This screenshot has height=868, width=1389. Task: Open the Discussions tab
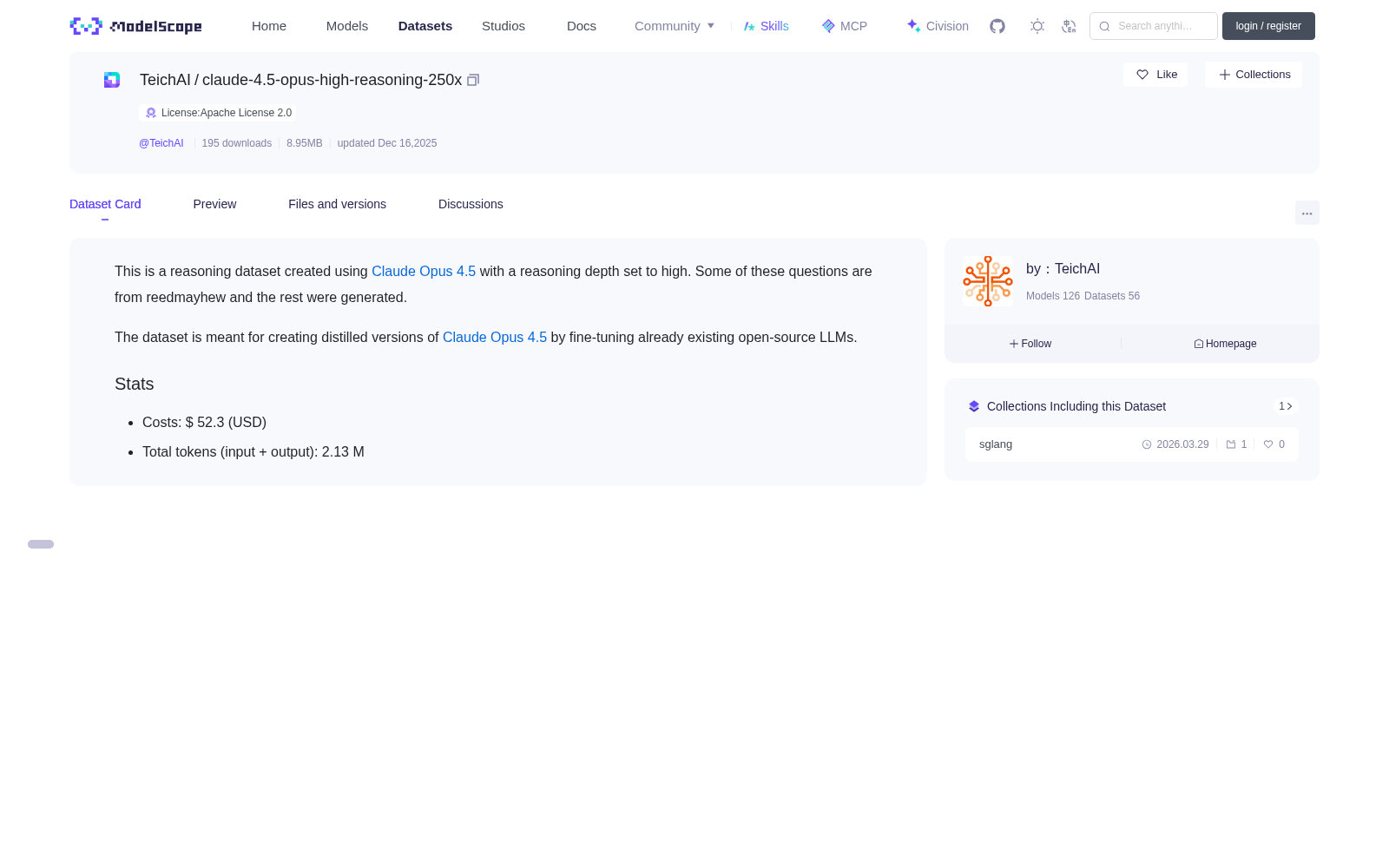tap(471, 204)
